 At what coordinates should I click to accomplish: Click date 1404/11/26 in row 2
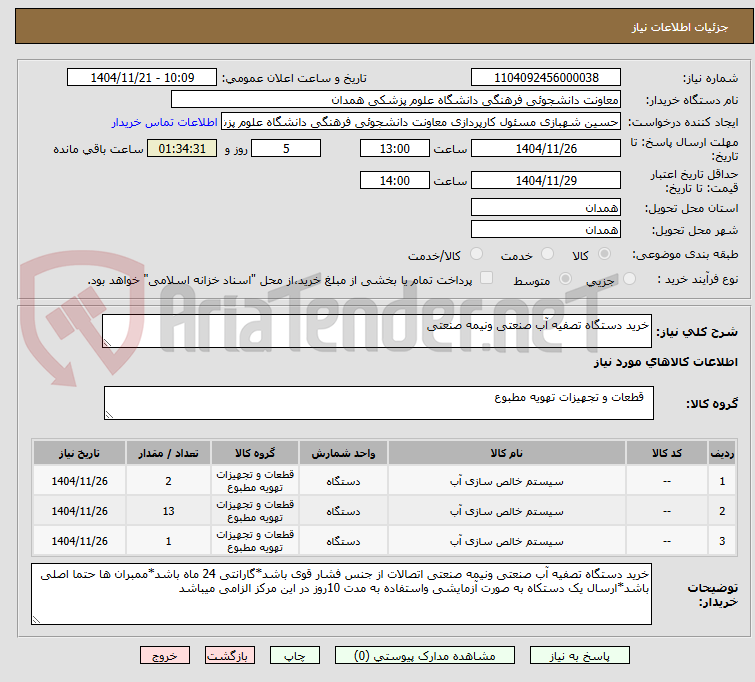79,511
